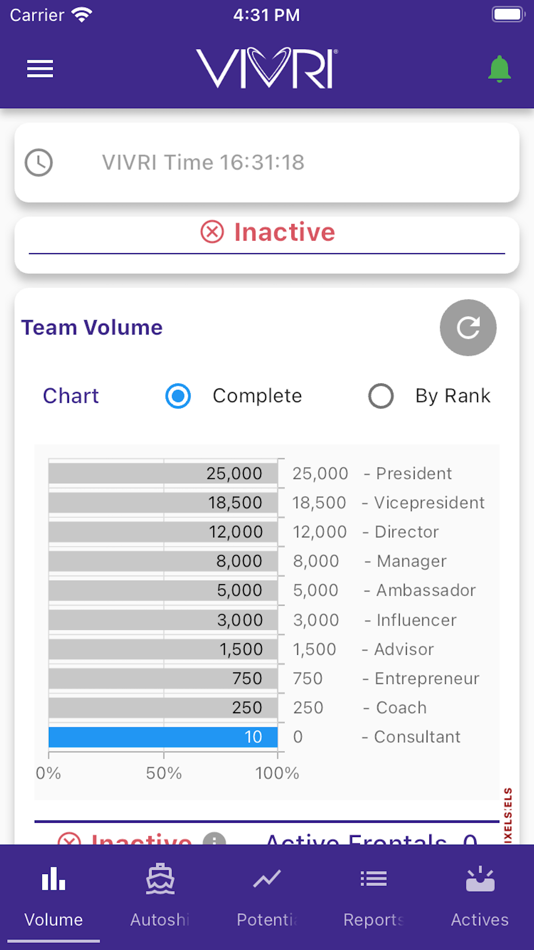The image size is (534, 950).
Task: Open the hamburger menu
Action: (x=40, y=68)
